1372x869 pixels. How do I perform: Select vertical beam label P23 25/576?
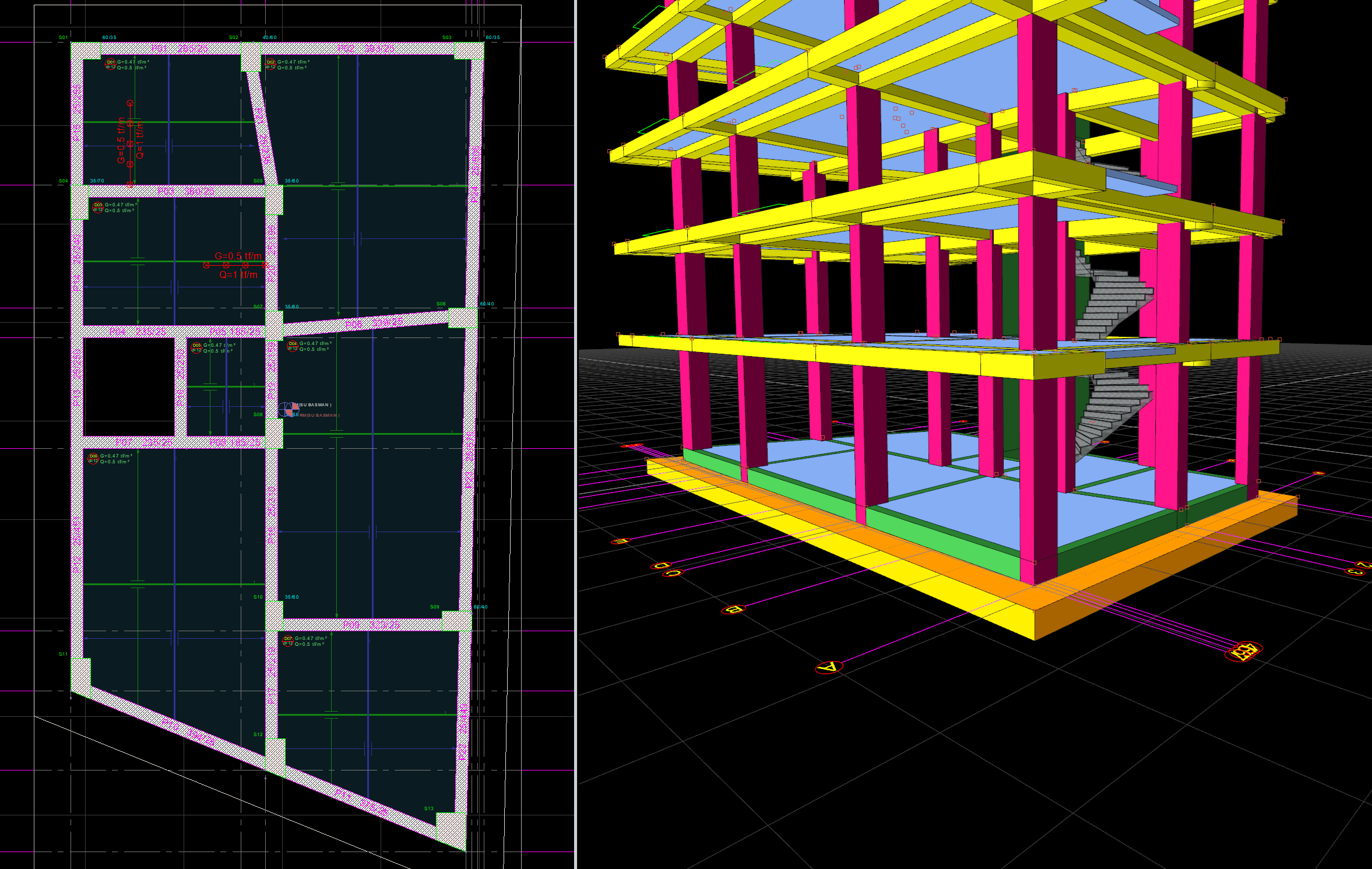click(469, 460)
